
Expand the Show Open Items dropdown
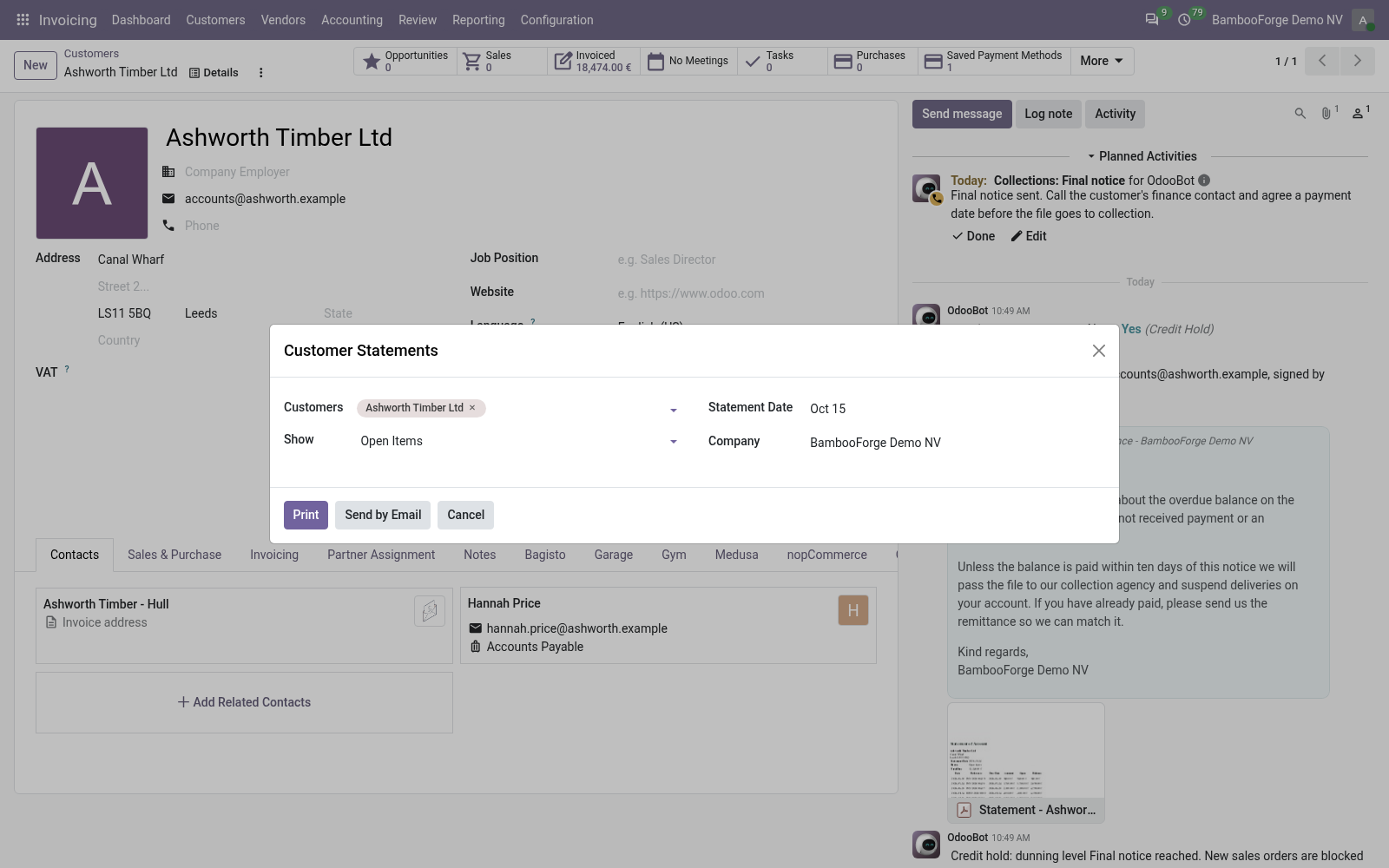tap(673, 443)
